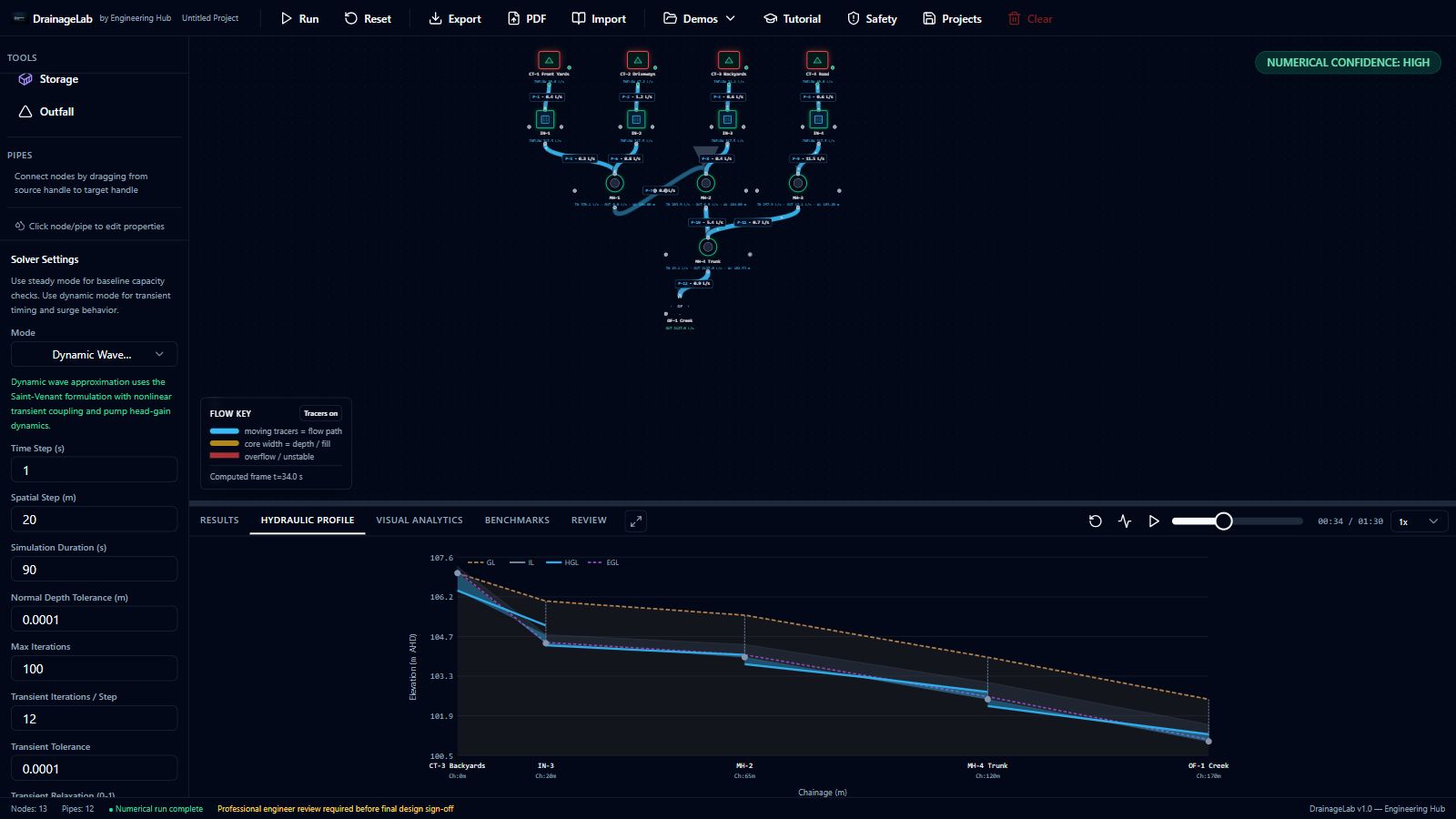Click the Max Iterations input field

[94, 668]
